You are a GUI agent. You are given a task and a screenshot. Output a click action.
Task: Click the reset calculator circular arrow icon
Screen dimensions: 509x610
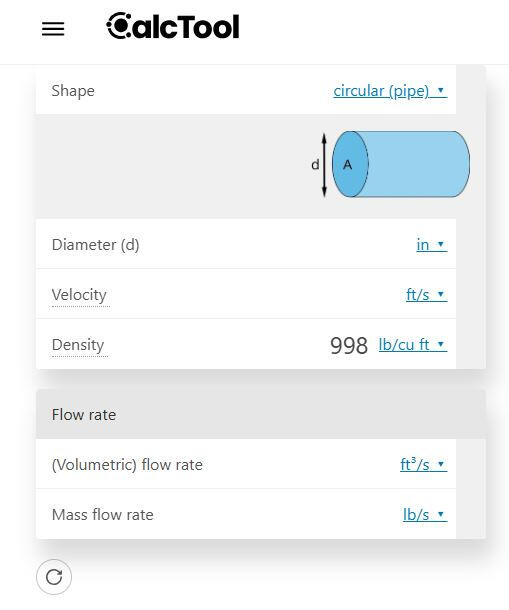tap(54, 577)
